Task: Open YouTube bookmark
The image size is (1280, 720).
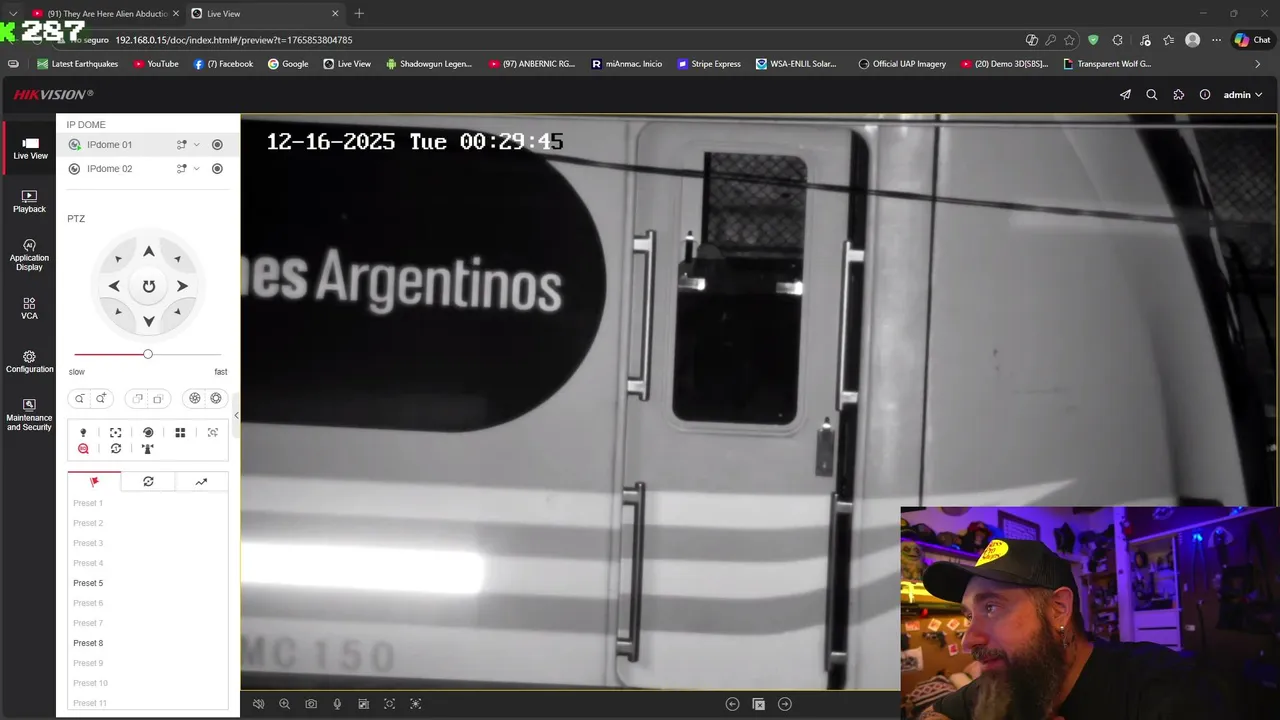Action: click(155, 64)
